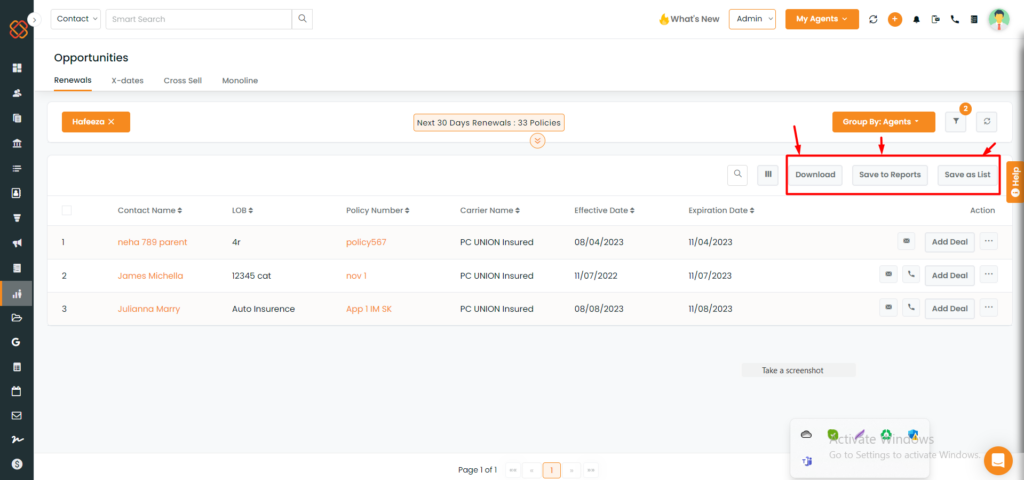Click the sync arrows icon in header
1024x480 pixels.
(x=873, y=20)
